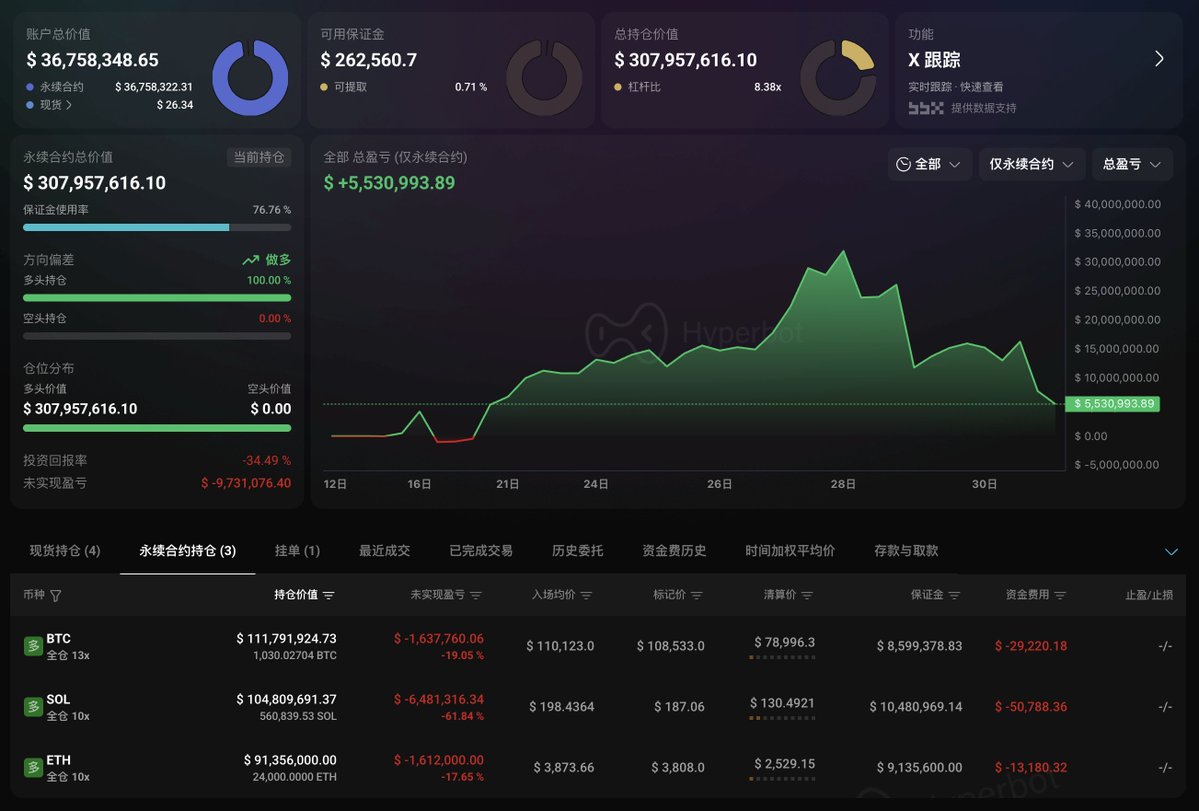Click the 总持仓价值 donut chart
Screen dimensions: 1199x811
point(838,77)
